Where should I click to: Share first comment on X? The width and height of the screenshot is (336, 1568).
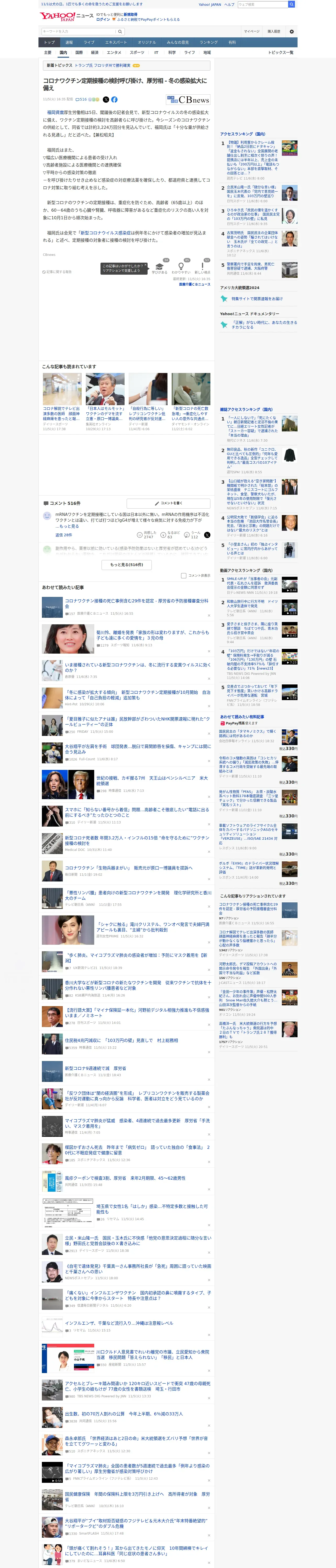pyautogui.click(x=207, y=534)
